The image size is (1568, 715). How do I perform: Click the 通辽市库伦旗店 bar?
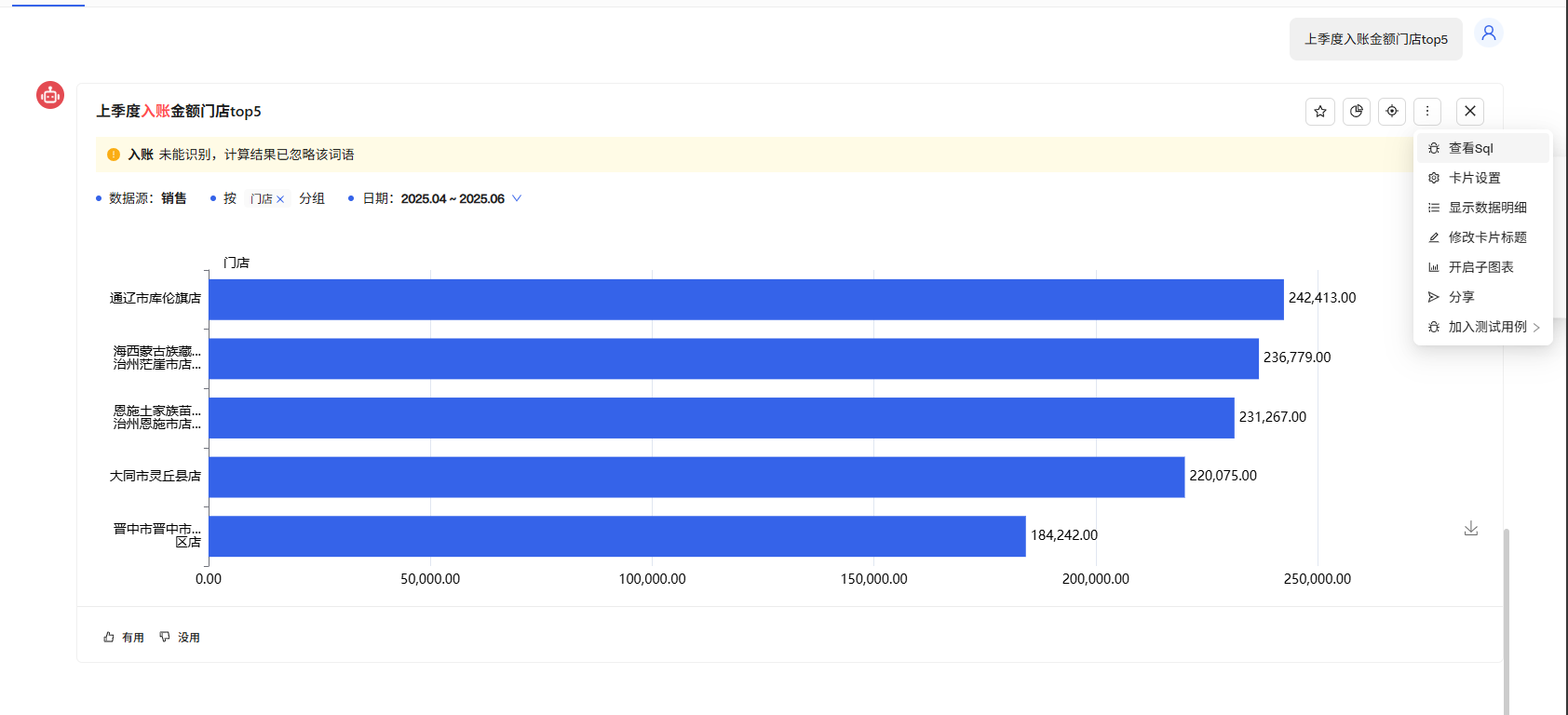[x=745, y=300]
